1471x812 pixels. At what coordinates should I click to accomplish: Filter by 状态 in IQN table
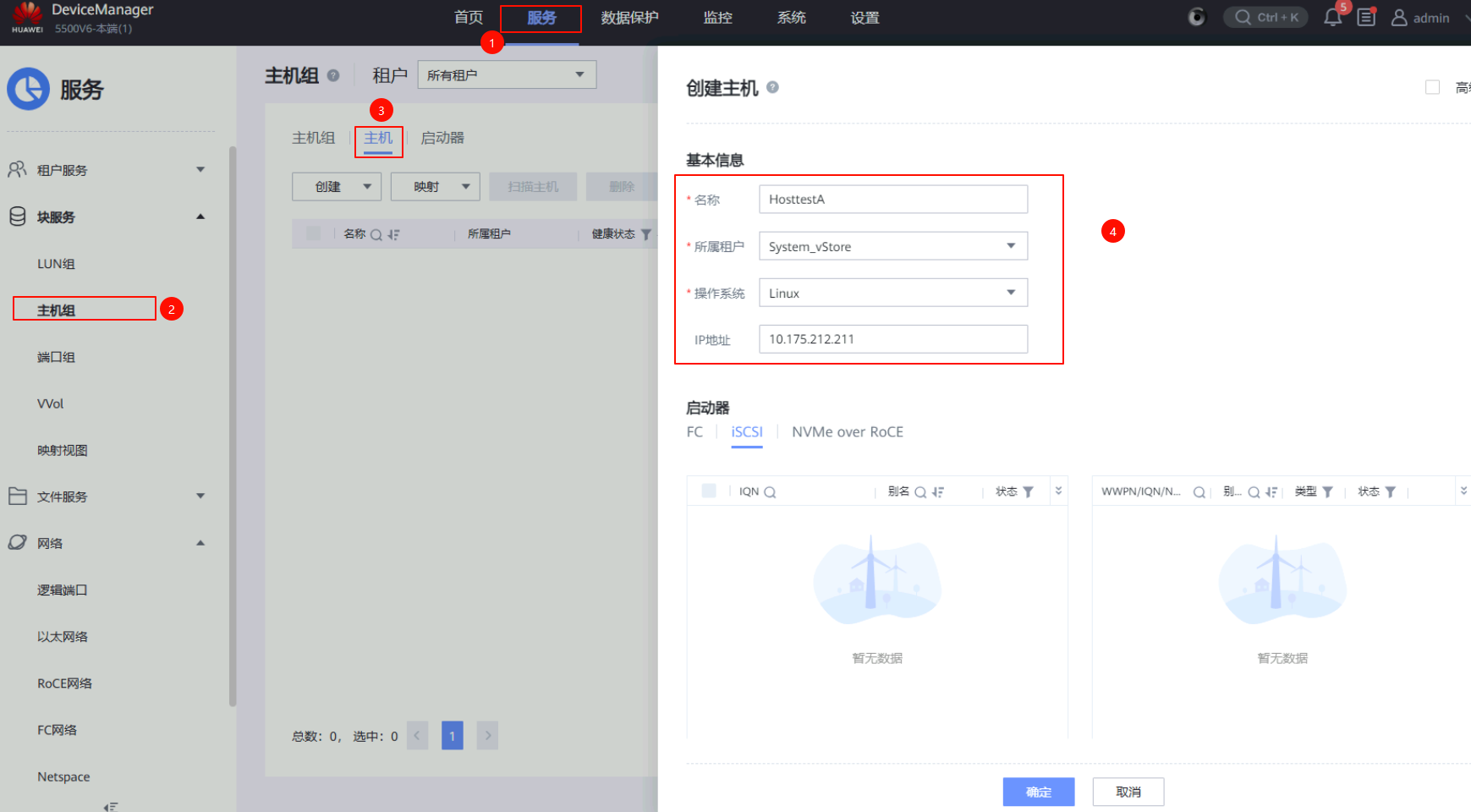coord(1028,492)
